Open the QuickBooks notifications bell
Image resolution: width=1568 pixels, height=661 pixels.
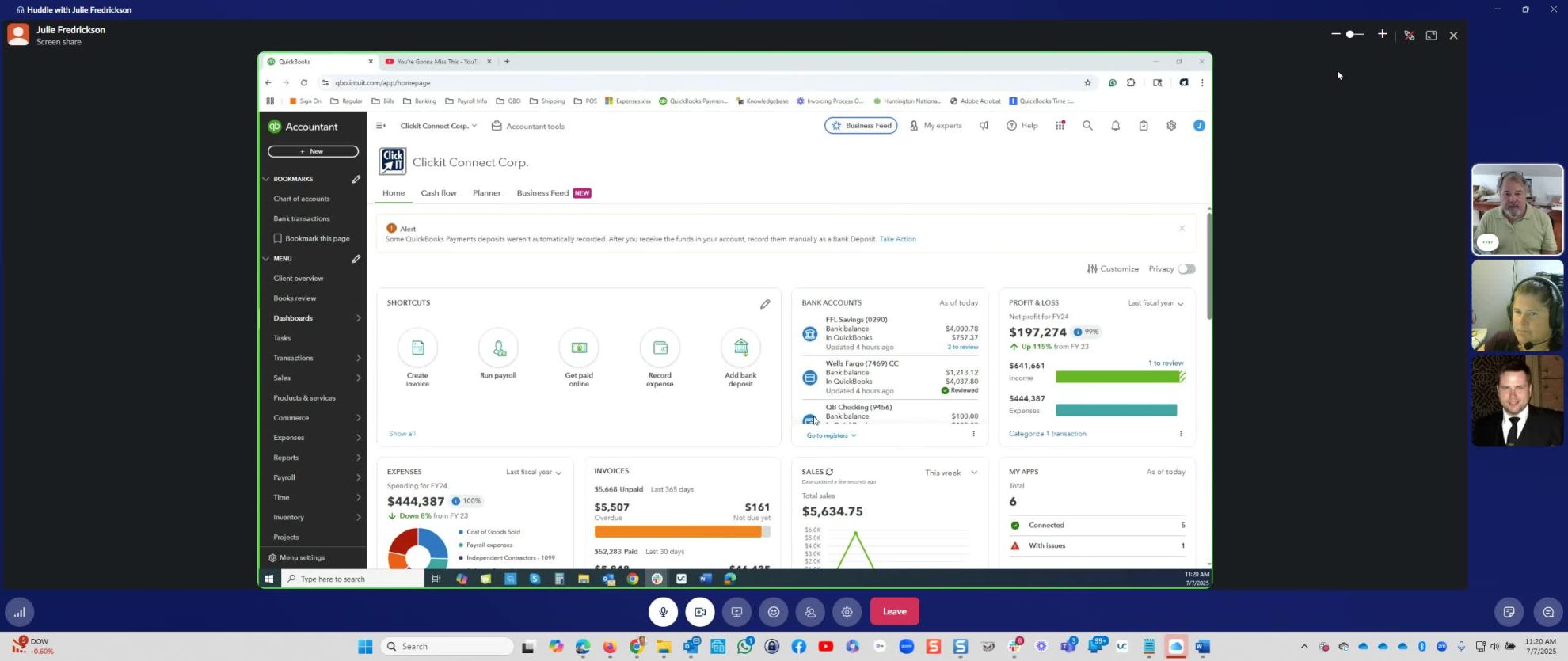point(1115,126)
